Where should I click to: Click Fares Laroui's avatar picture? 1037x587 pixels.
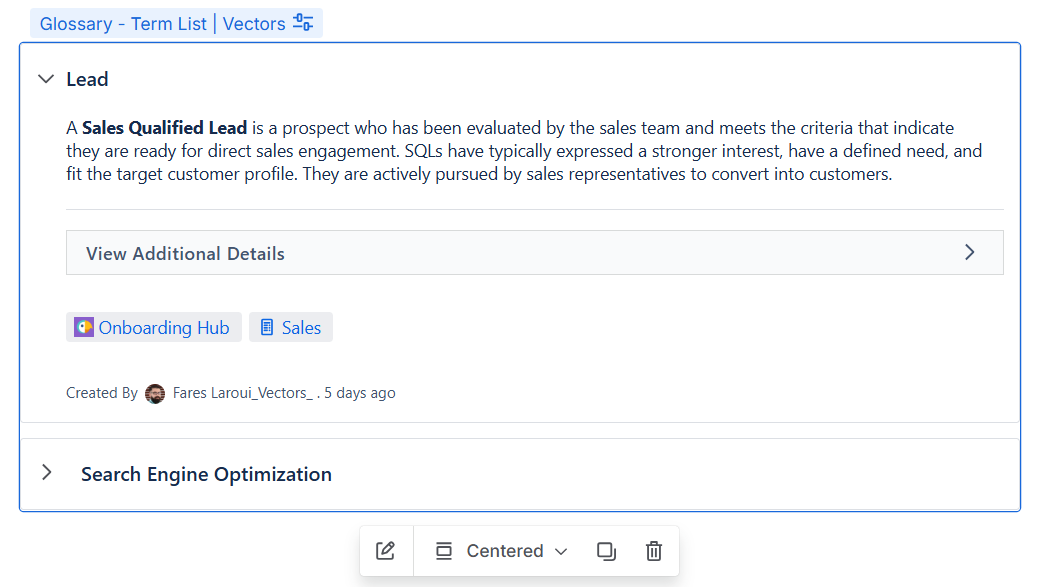pos(155,393)
